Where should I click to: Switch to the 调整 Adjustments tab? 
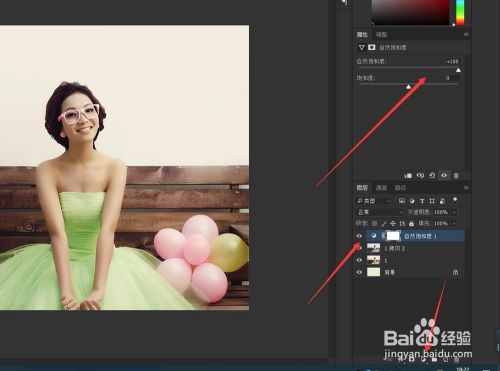[381, 34]
